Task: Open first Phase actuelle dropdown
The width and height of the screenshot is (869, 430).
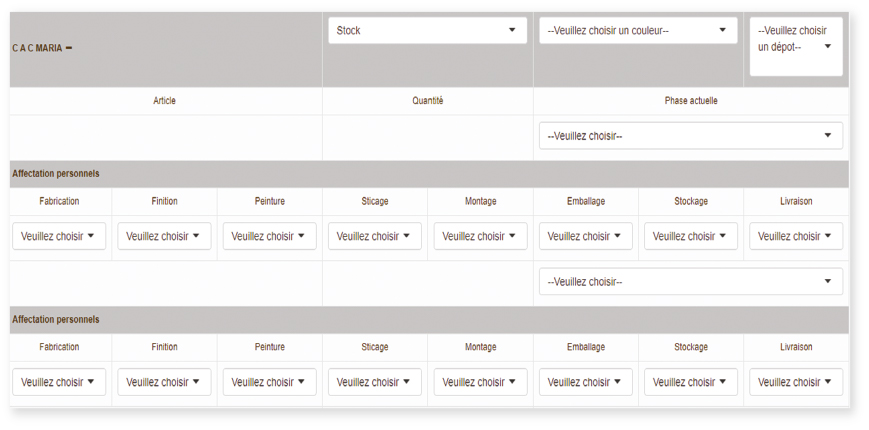Action: [691, 136]
